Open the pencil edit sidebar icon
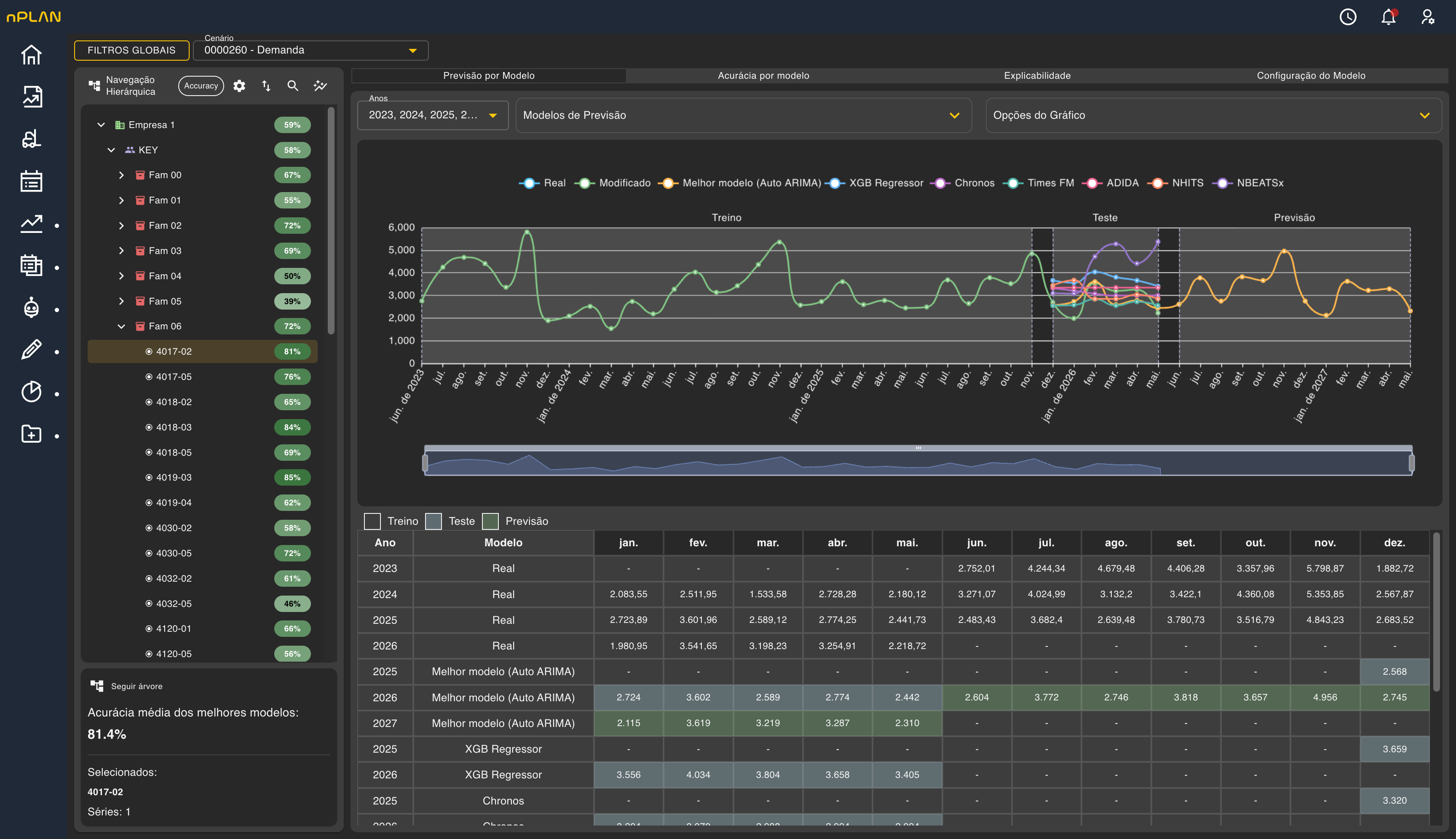This screenshot has width=1456, height=839. [31, 350]
